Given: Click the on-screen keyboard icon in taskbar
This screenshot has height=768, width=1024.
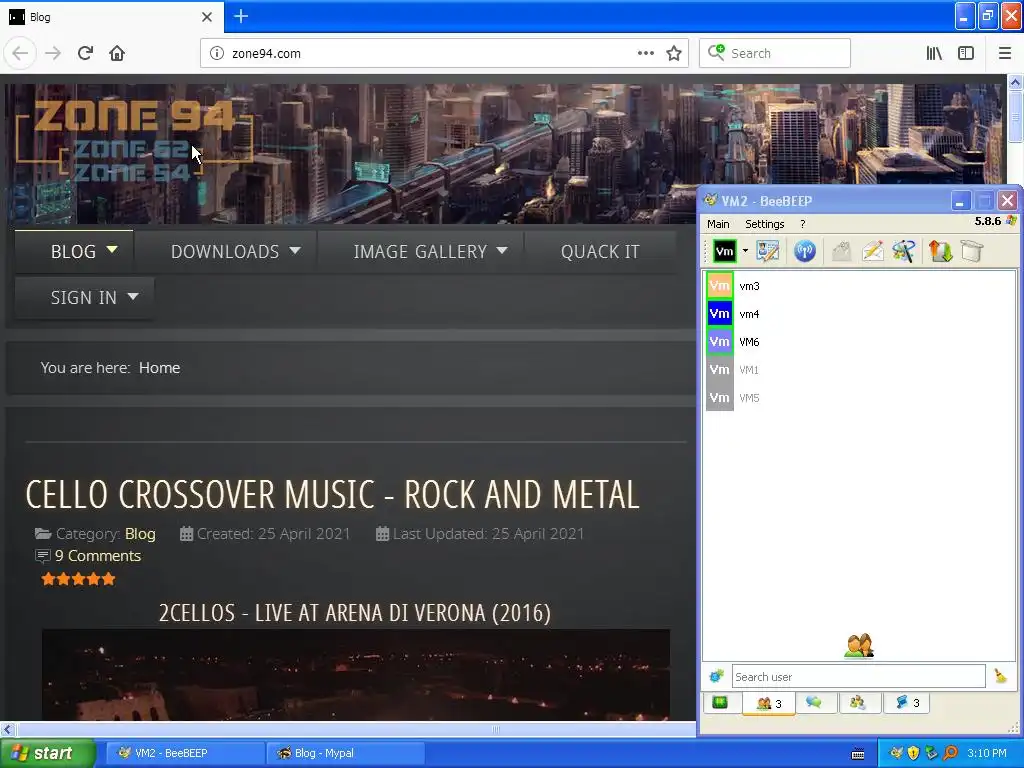Looking at the screenshot, I should 858,754.
